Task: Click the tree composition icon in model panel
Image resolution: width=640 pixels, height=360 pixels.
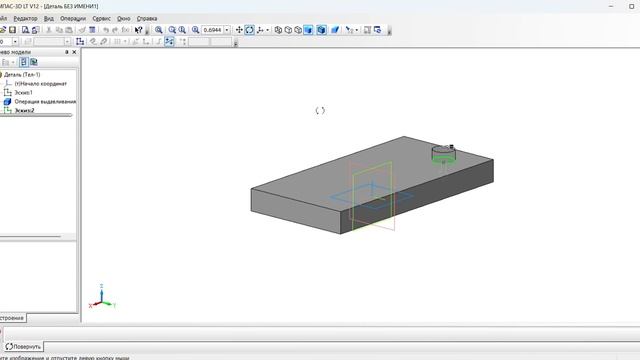Action: click(x=33, y=62)
